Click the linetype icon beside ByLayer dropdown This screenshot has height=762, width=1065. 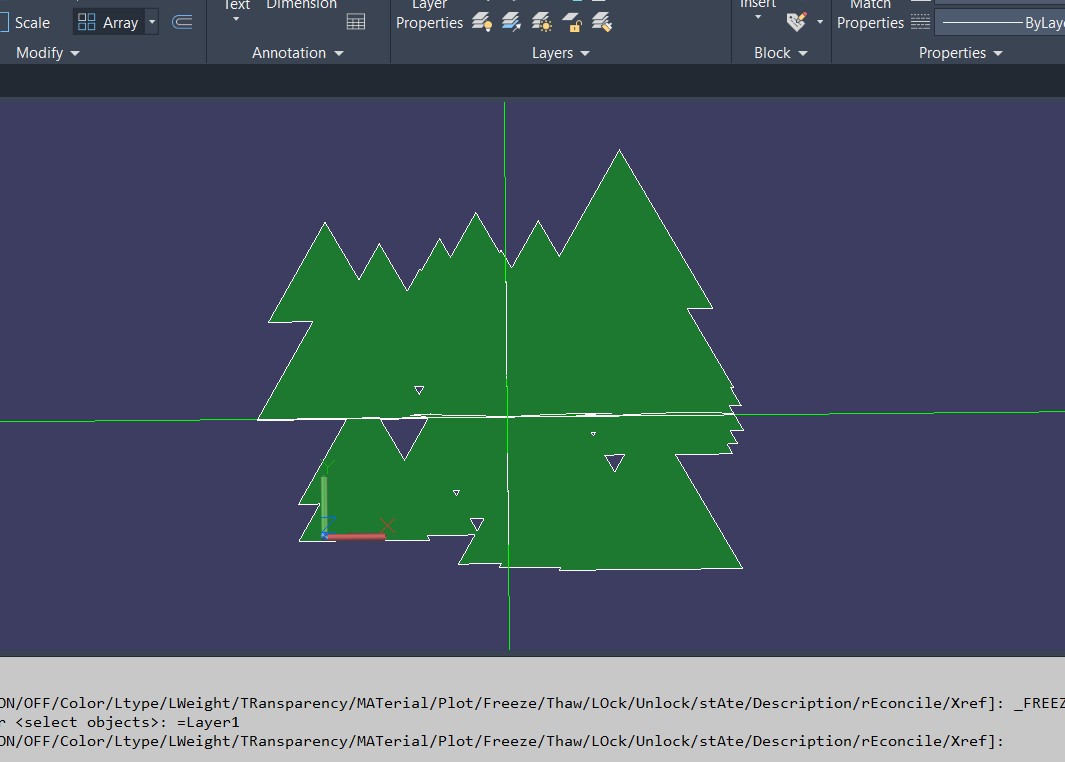pos(920,22)
